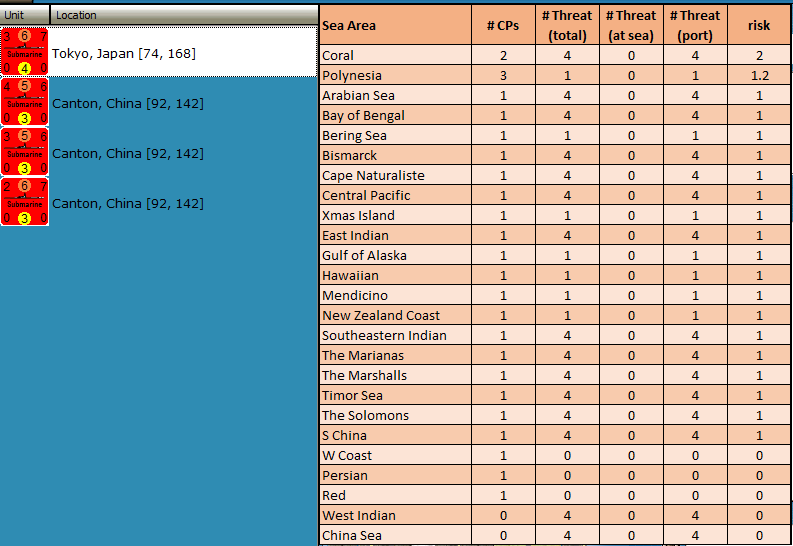Click the # CPs header cell
The height and width of the screenshot is (546, 793).
tap(503, 25)
